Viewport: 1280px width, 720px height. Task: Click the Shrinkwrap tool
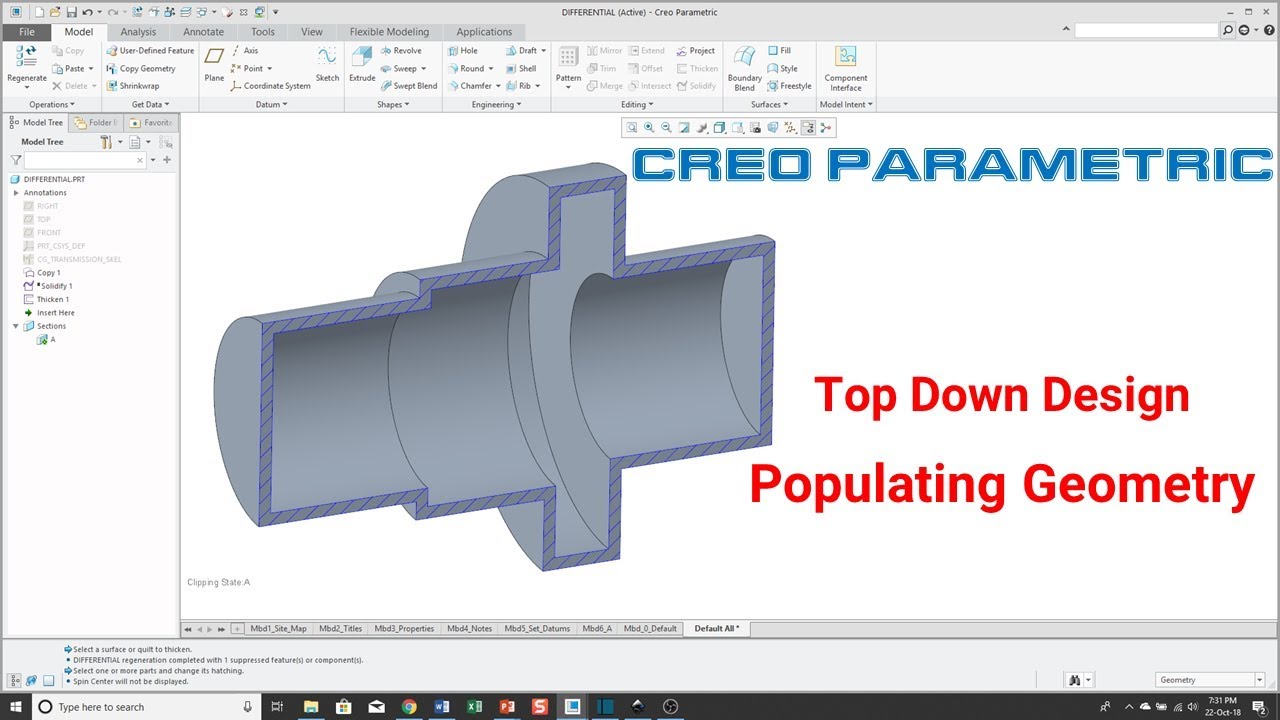133,86
